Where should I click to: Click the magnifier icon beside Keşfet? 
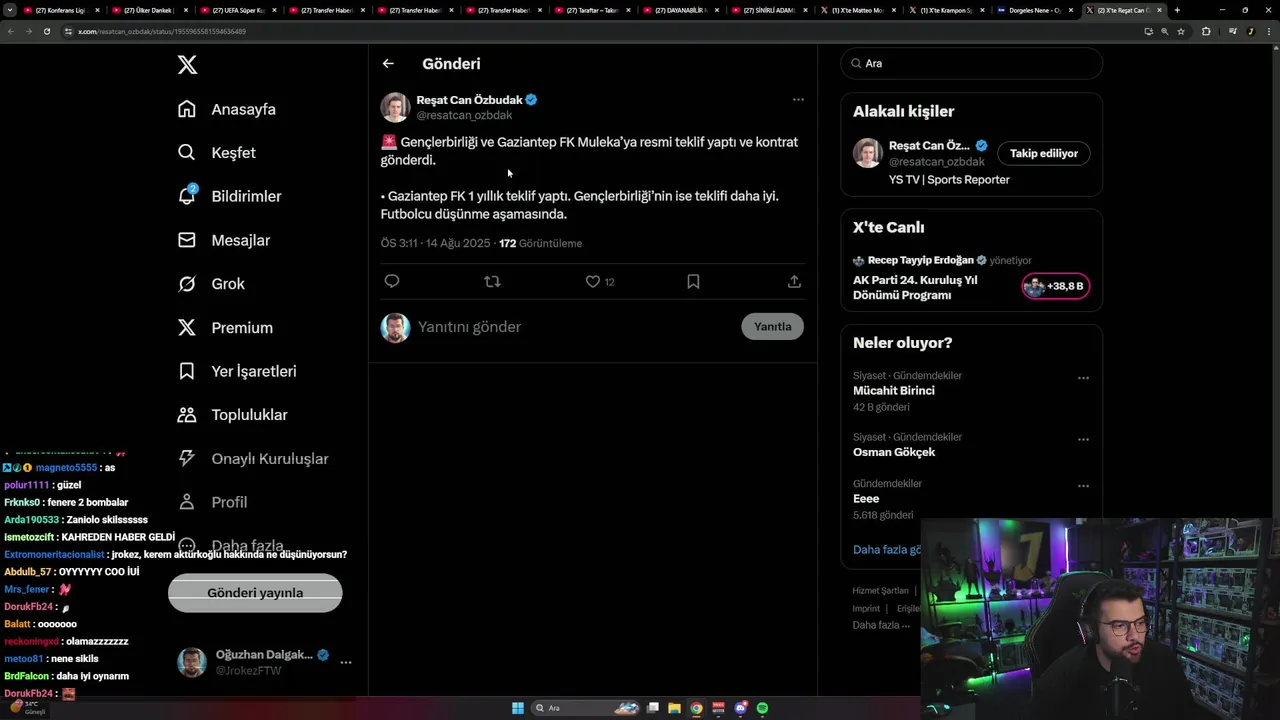(187, 153)
